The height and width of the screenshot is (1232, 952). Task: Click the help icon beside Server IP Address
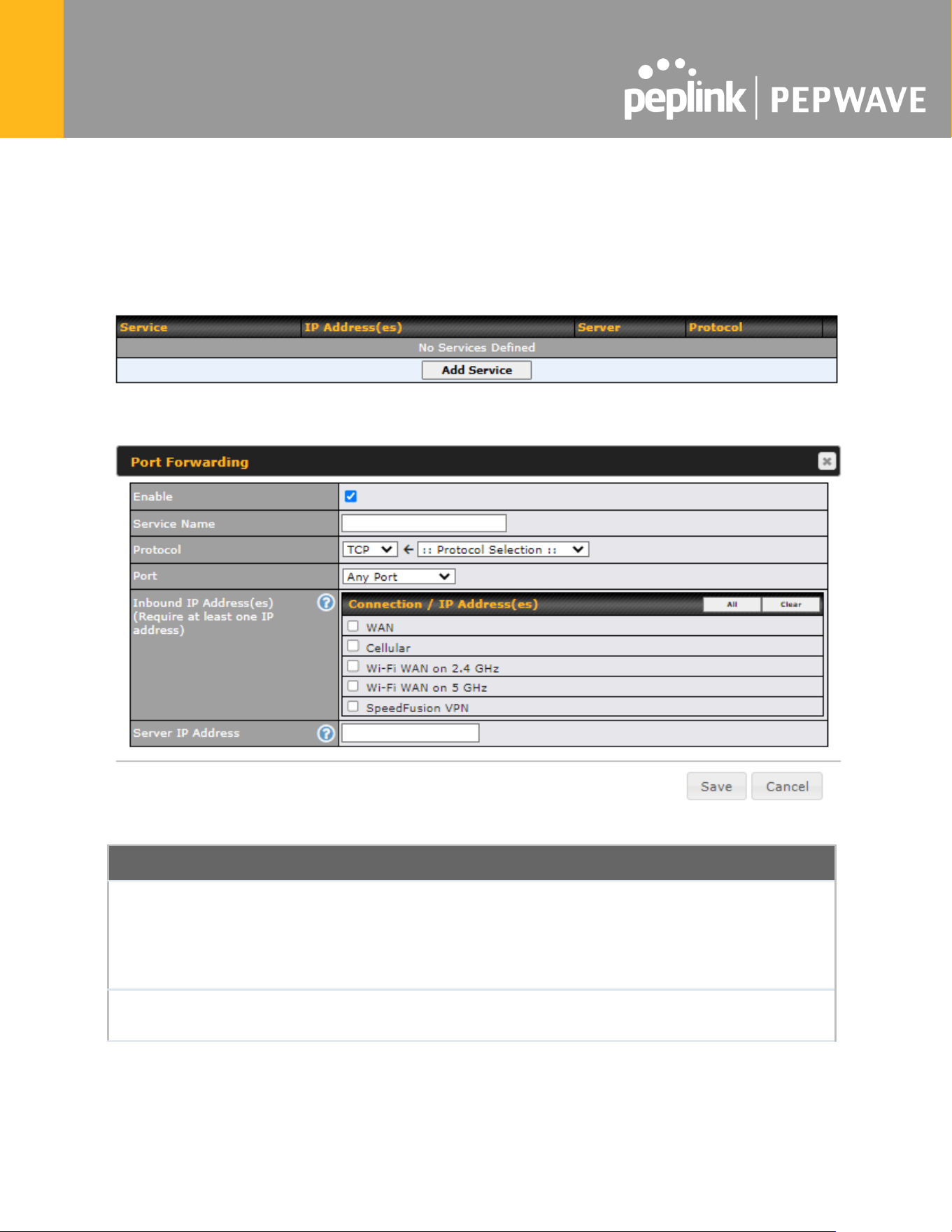click(x=326, y=733)
